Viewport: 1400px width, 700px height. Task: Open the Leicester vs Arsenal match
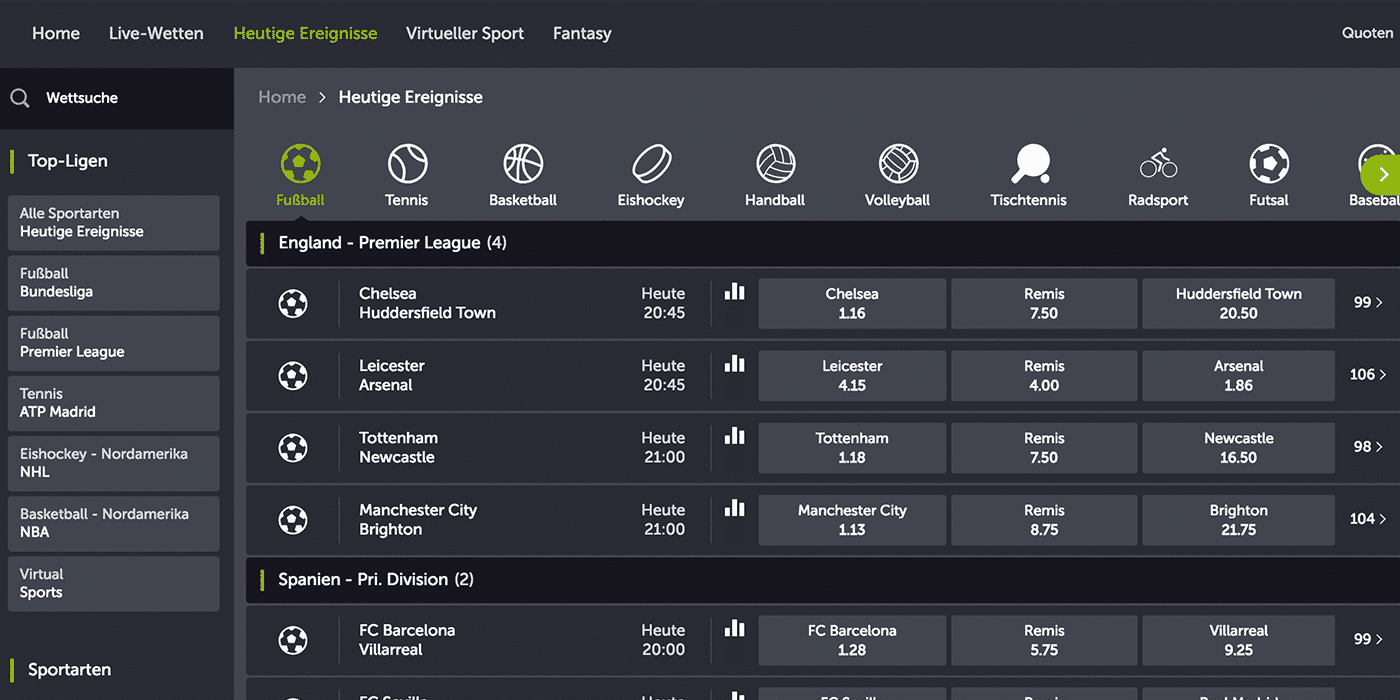click(392, 375)
